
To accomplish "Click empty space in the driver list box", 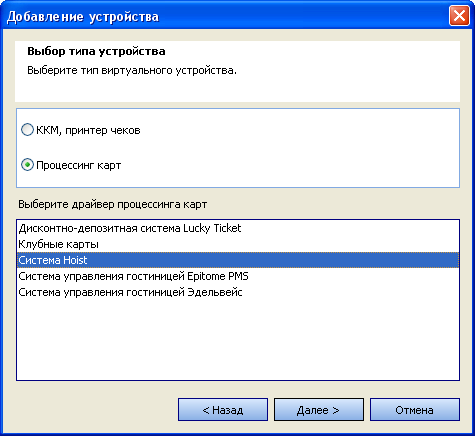I will pos(238,340).
